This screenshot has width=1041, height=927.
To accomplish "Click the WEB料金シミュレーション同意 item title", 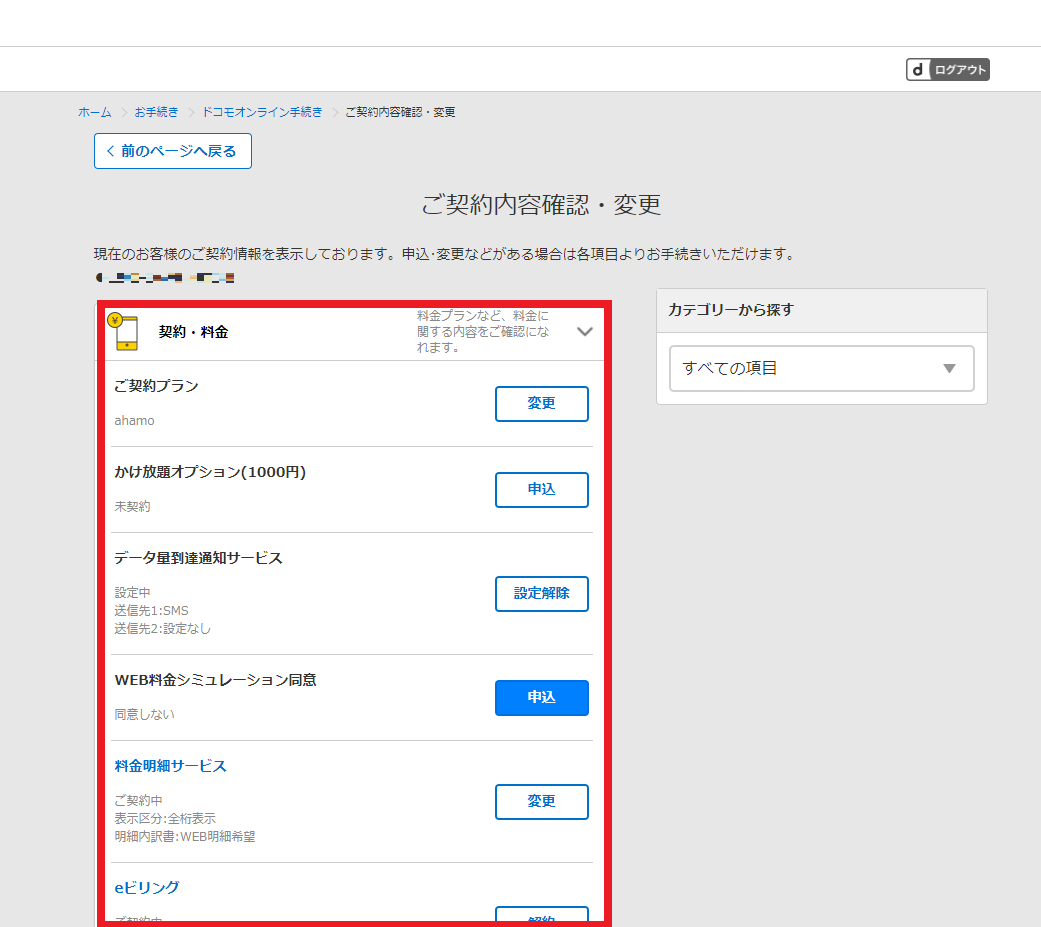I will 216,681.
